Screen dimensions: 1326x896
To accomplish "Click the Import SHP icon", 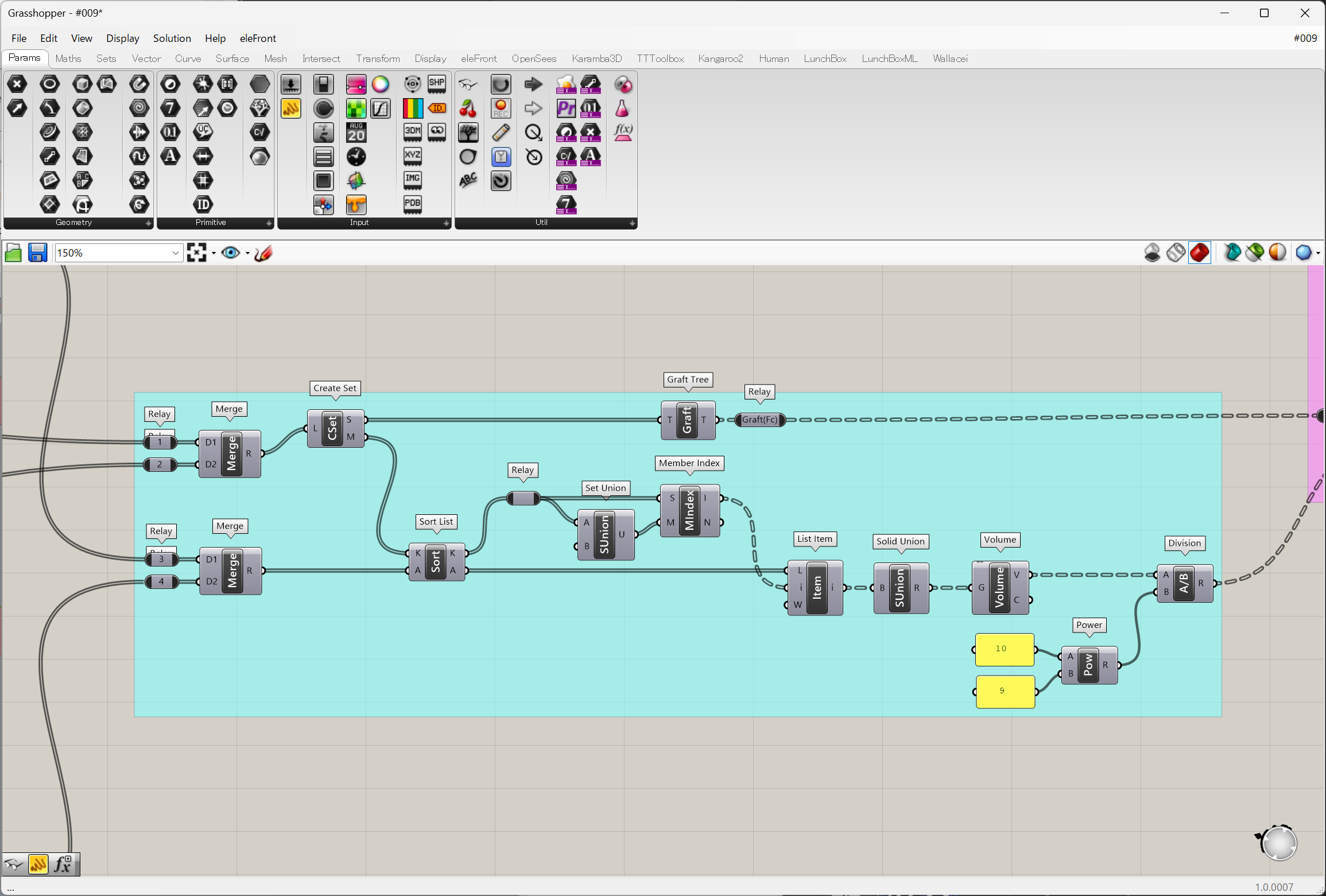I will (436, 84).
